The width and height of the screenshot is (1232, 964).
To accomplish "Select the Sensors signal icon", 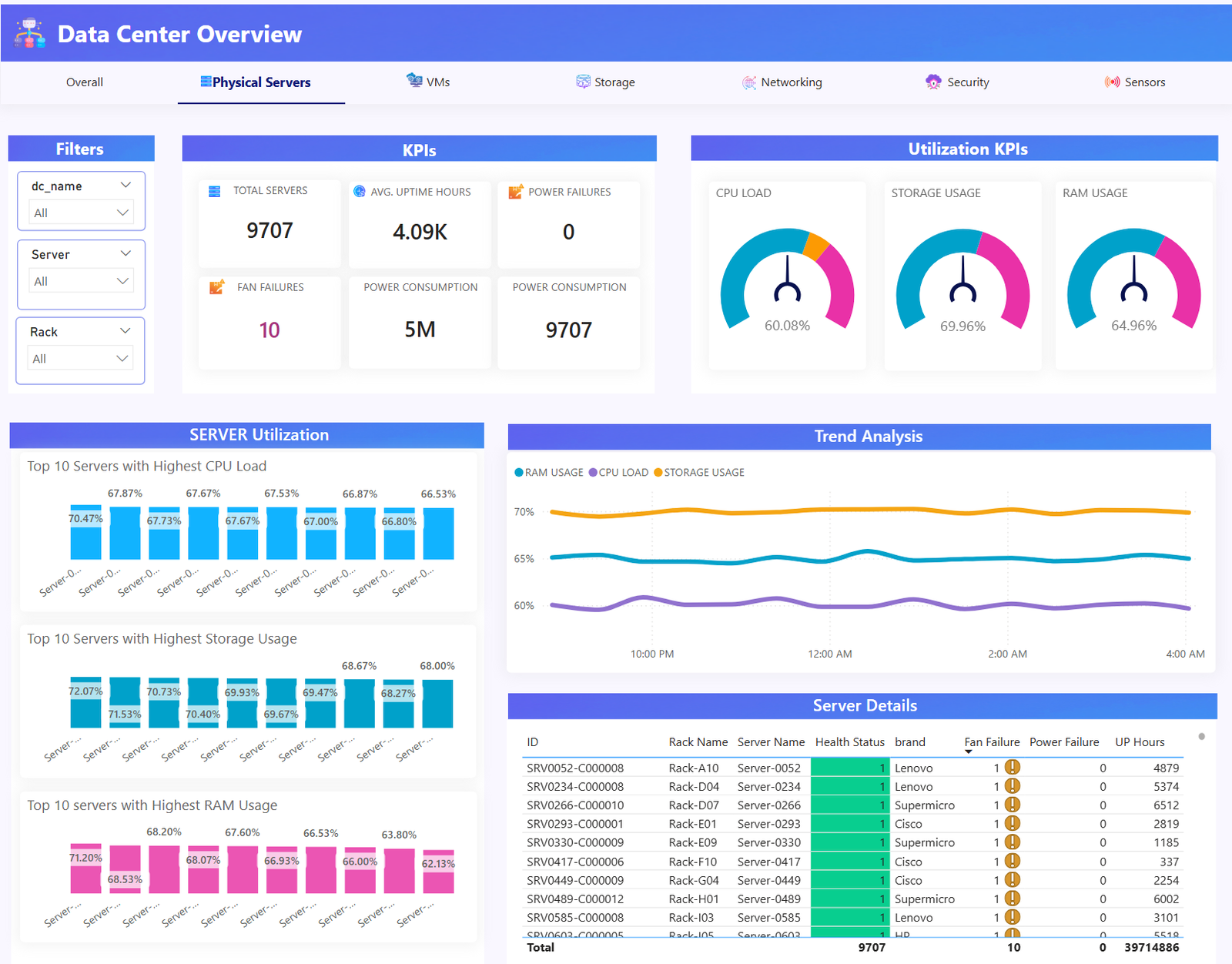I will coord(1112,82).
